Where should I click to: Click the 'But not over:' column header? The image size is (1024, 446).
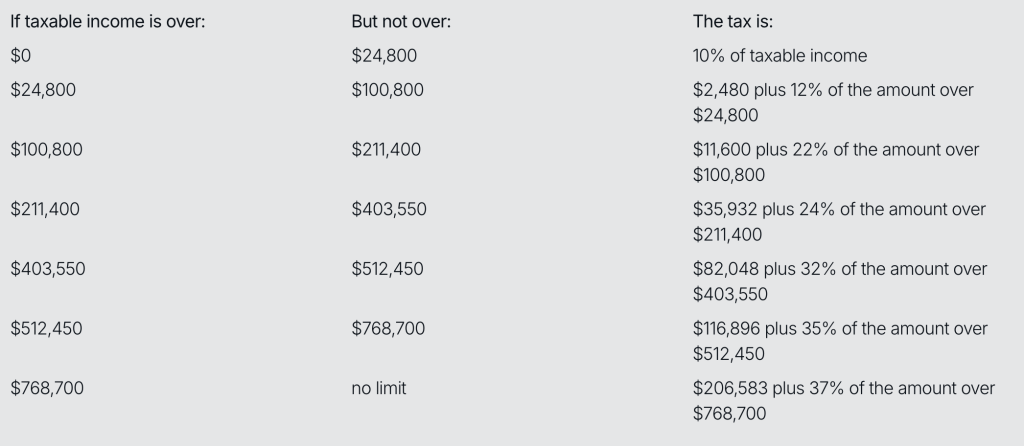coord(401,22)
